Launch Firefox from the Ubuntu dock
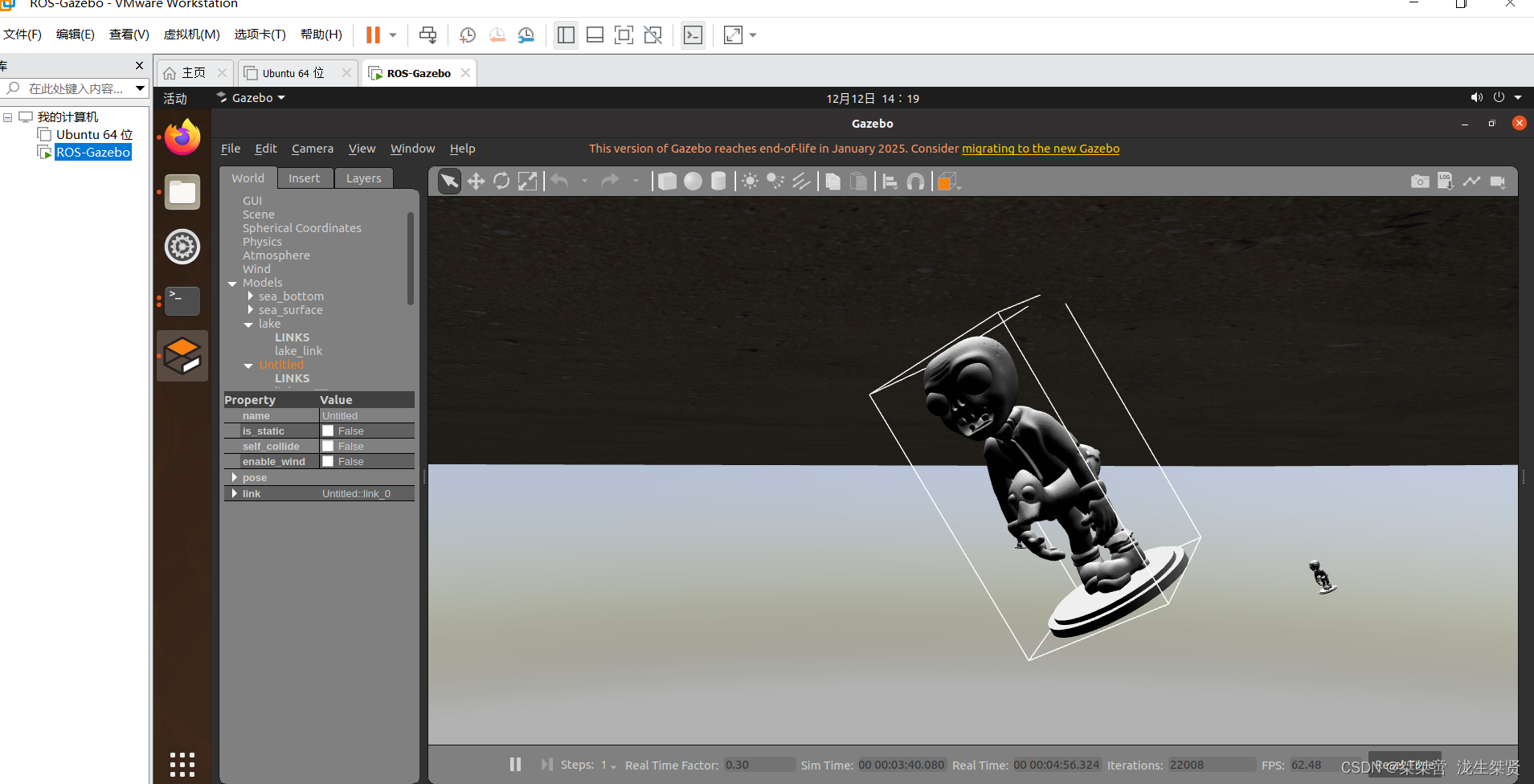The height and width of the screenshot is (784, 1534). [182, 137]
